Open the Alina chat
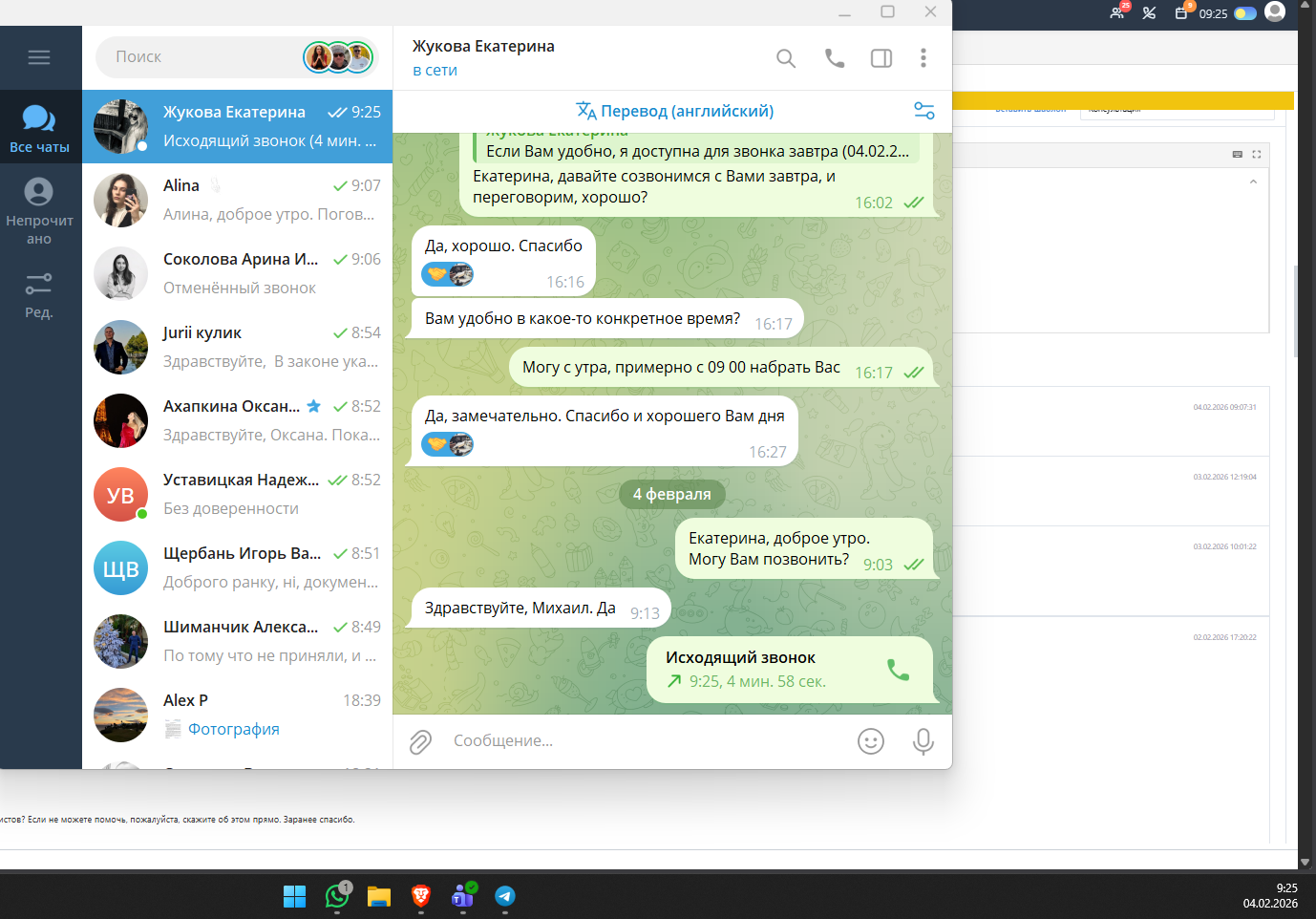The image size is (1316, 919). click(x=237, y=200)
